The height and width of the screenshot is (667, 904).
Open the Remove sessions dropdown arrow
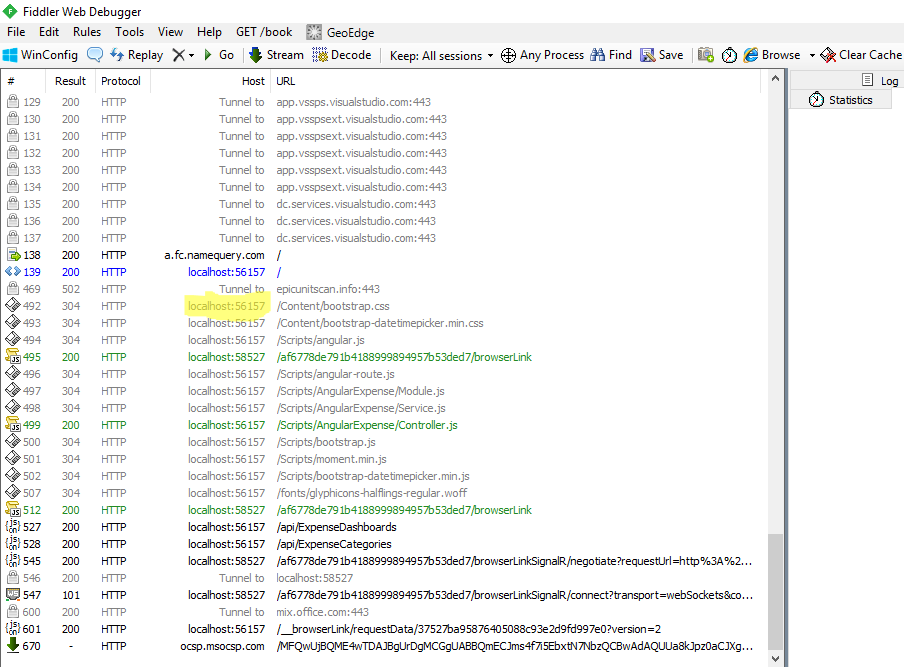[191, 55]
